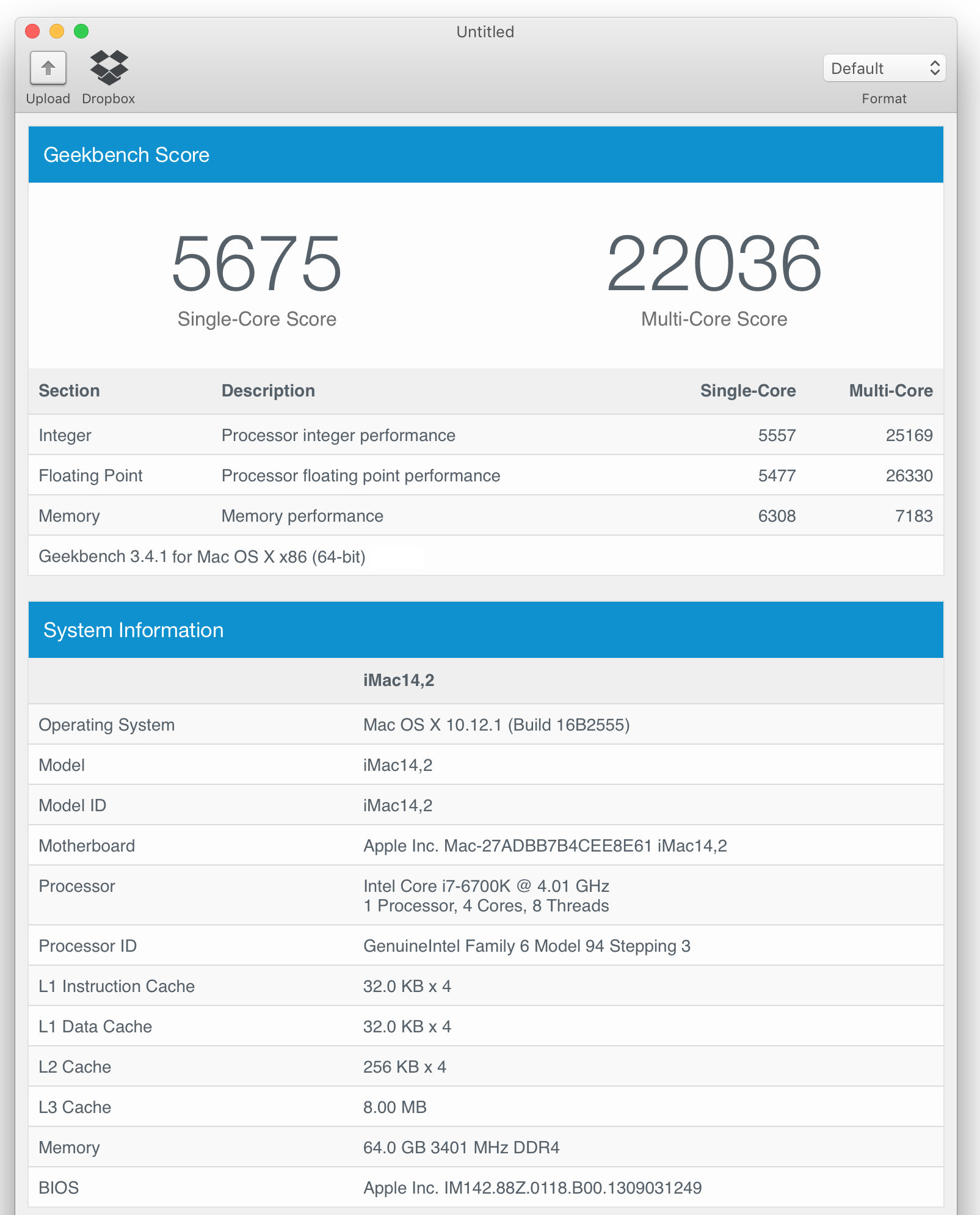
Task: Select the '8.00 MB' value
Action: pyautogui.click(x=395, y=1107)
